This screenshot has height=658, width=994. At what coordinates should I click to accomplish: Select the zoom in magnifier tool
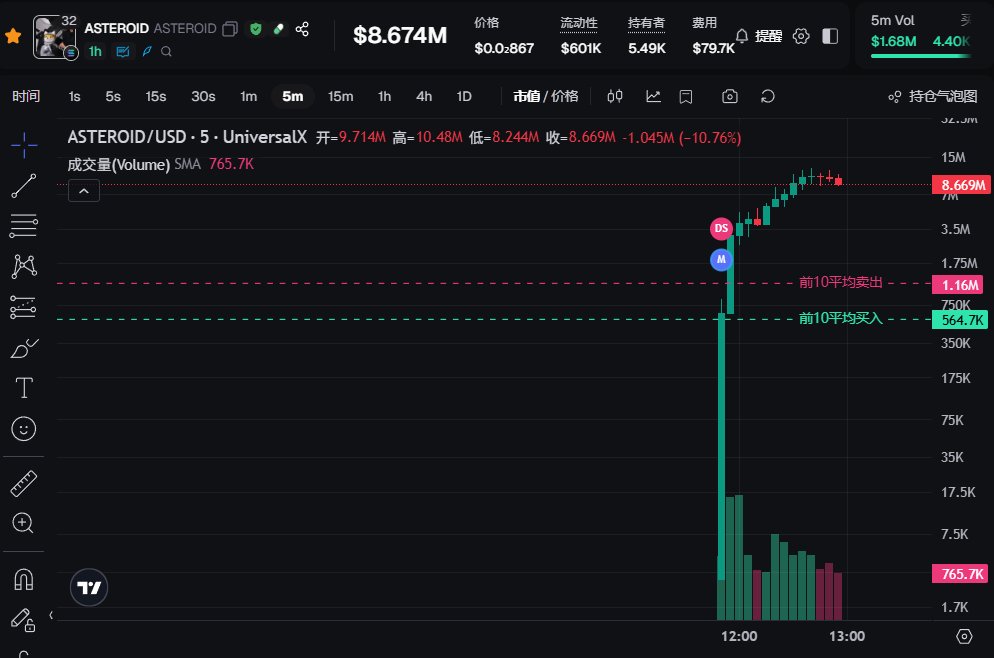click(x=23, y=523)
